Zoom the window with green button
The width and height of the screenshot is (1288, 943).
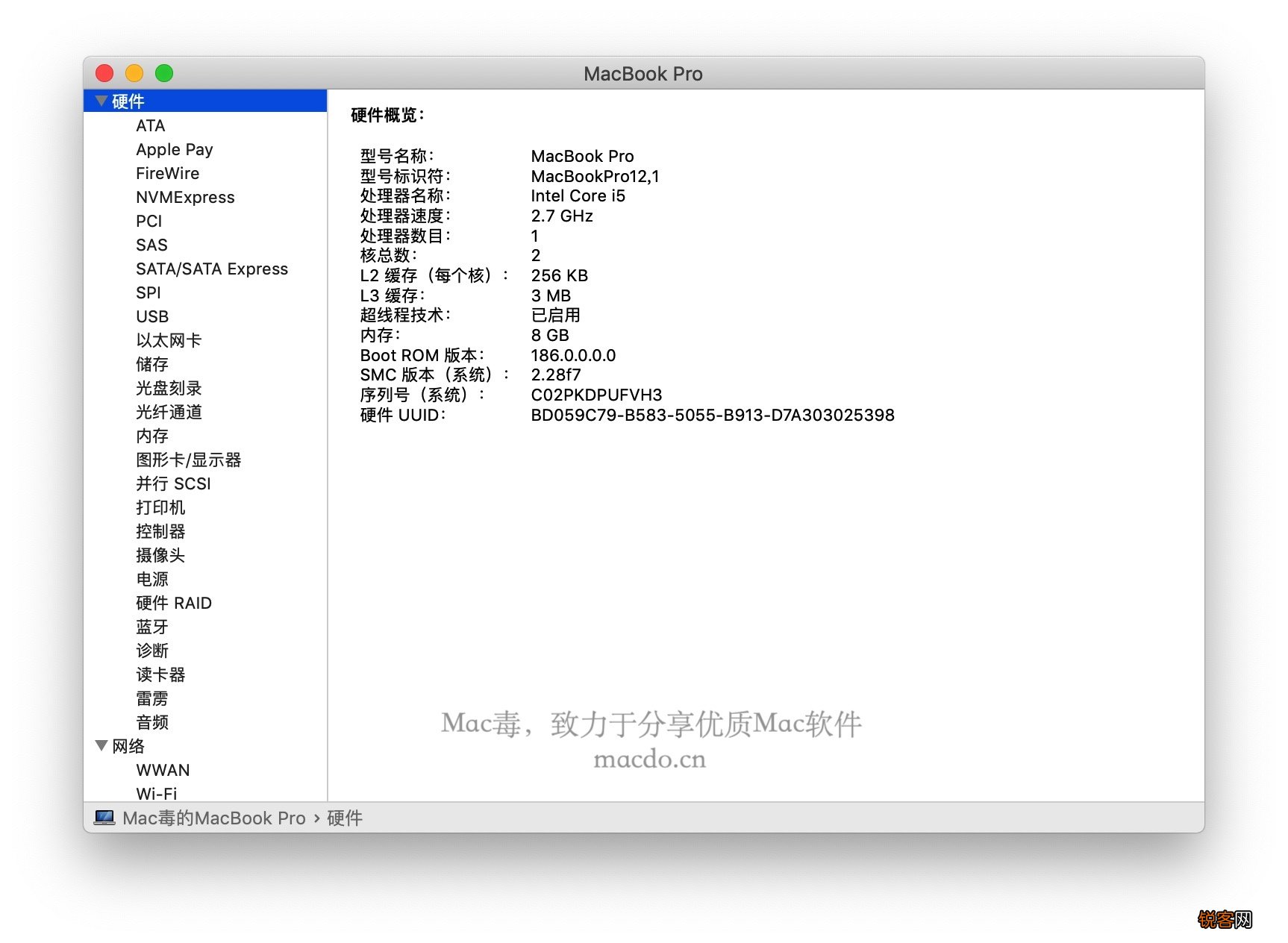[x=164, y=73]
